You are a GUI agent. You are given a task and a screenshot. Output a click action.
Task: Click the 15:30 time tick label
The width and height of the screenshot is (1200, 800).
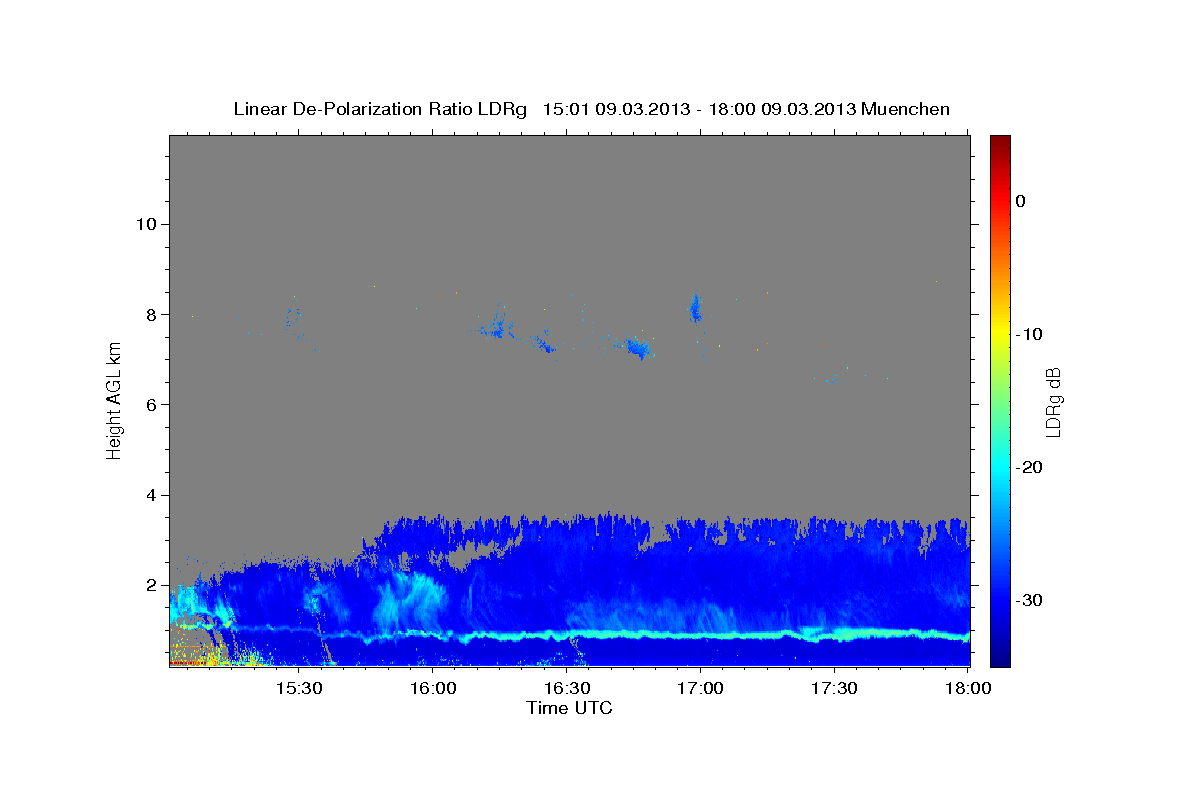point(298,688)
